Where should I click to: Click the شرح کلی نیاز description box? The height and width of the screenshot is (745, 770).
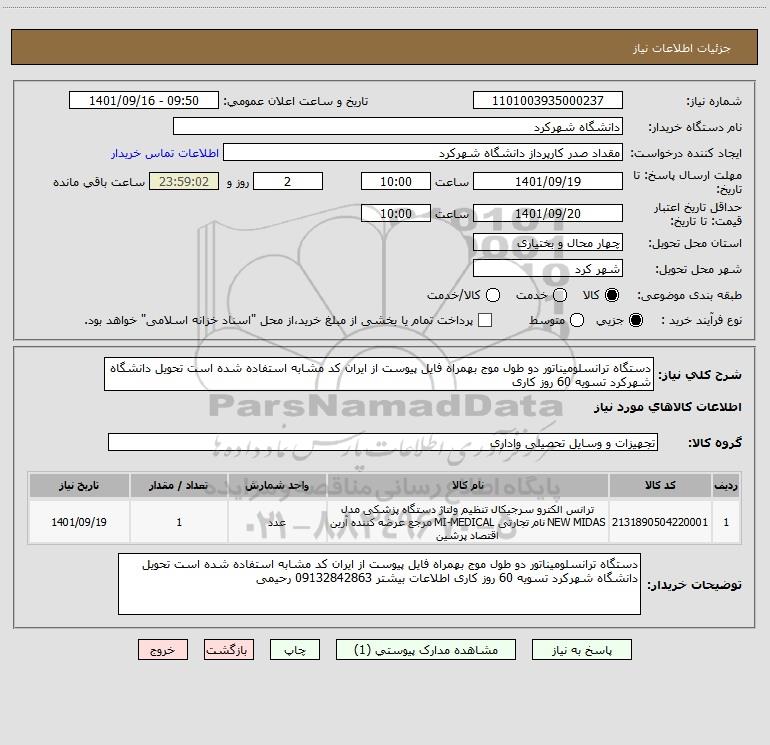tap(379, 374)
